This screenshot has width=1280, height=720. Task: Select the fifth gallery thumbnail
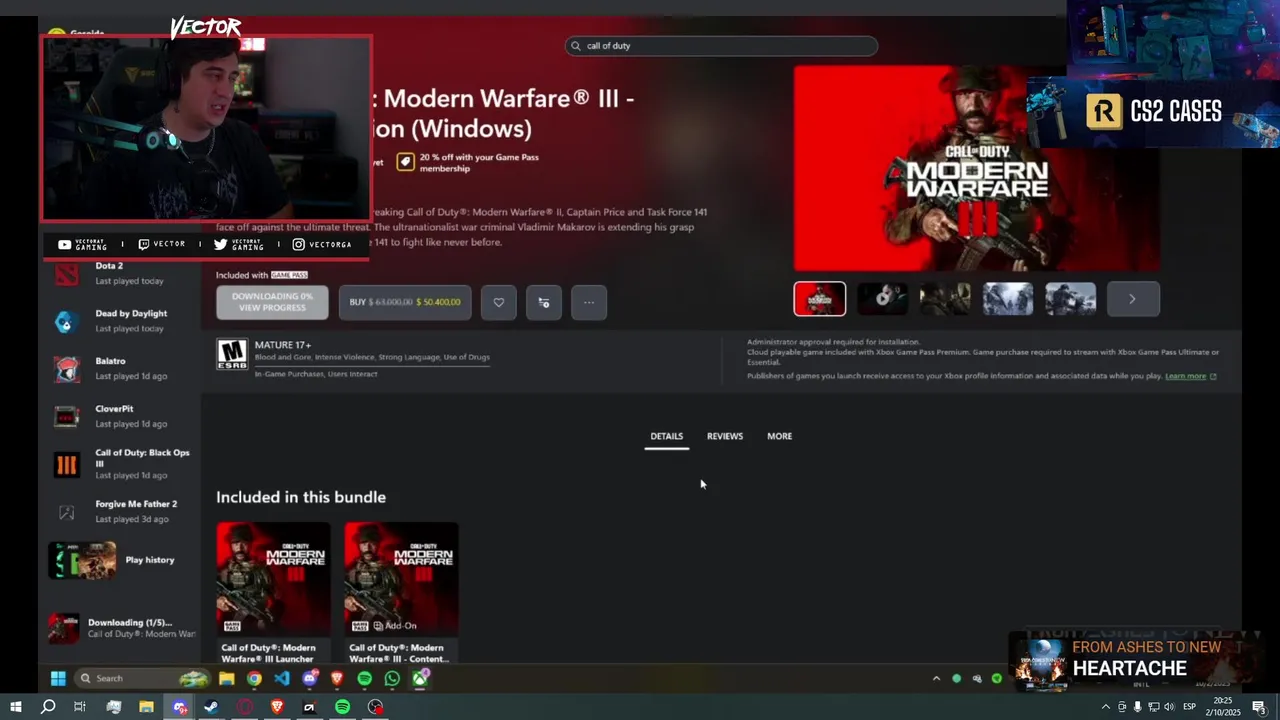point(1071,299)
